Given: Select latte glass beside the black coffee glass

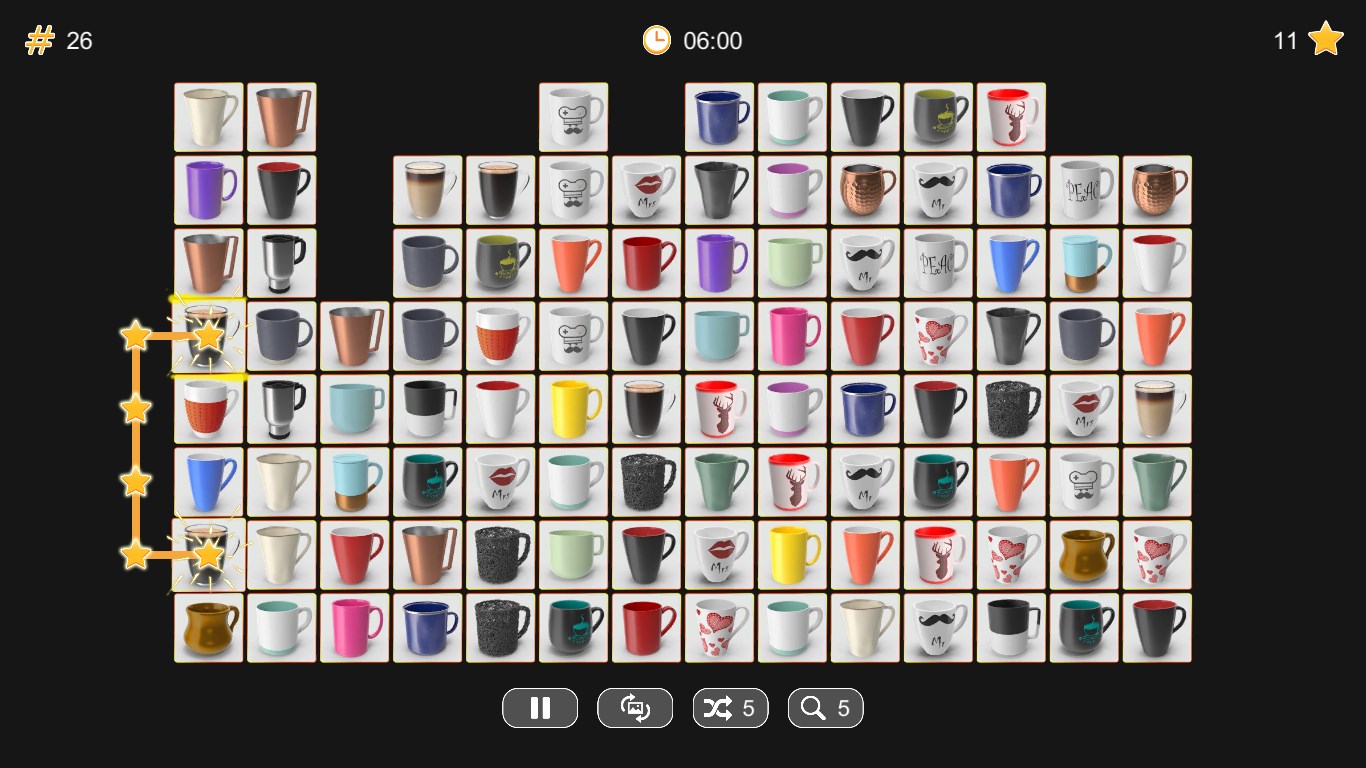Looking at the screenshot, I should point(428,190).
